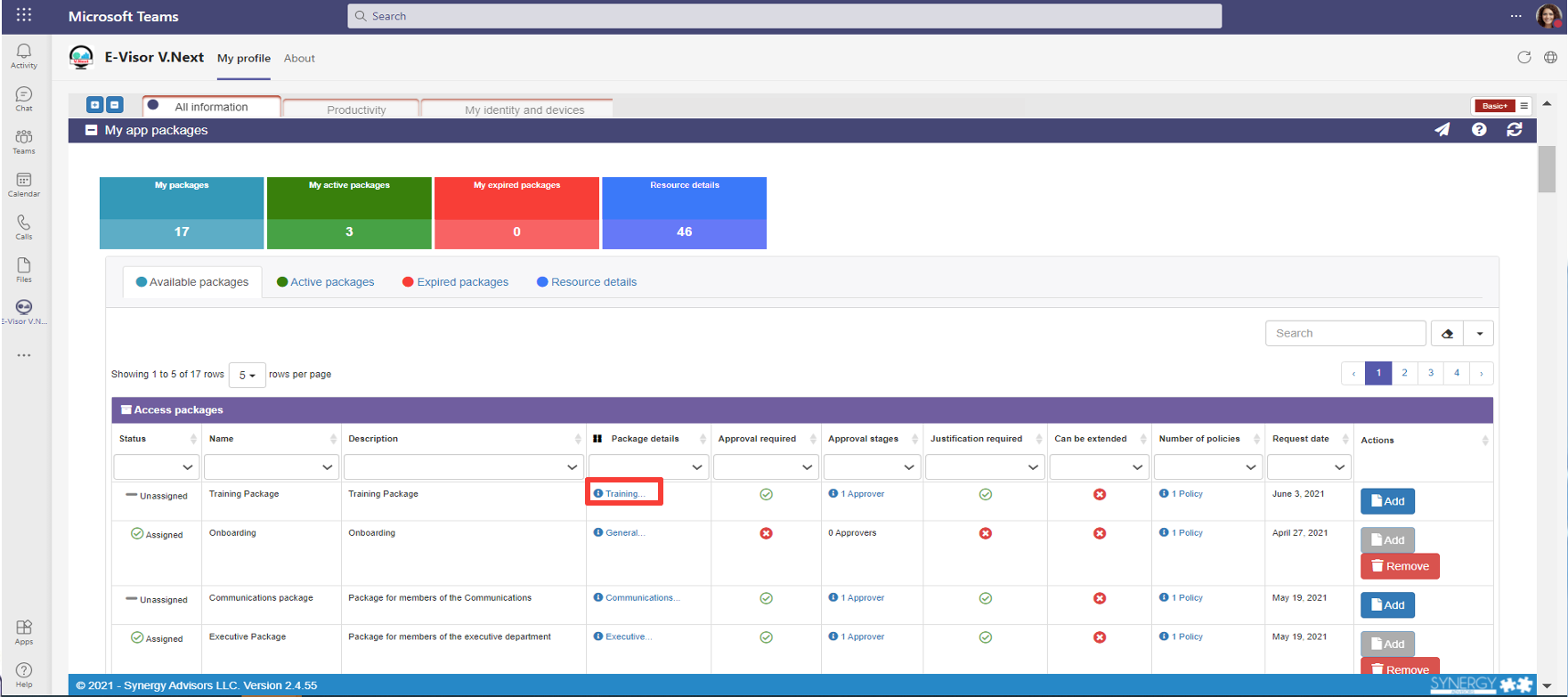This screenshot has height=697, width=1568.
Task: Collapse the My app packages section
Action: tap(91, 130)
